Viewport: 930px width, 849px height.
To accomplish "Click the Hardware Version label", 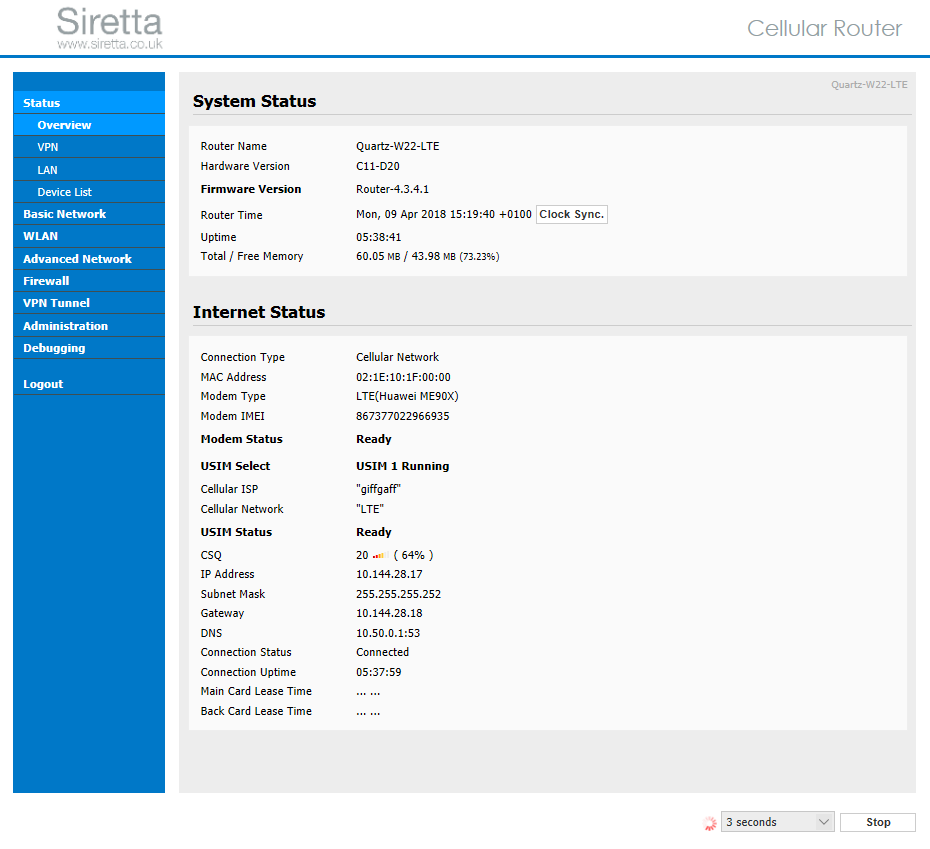I will (245, 166).
